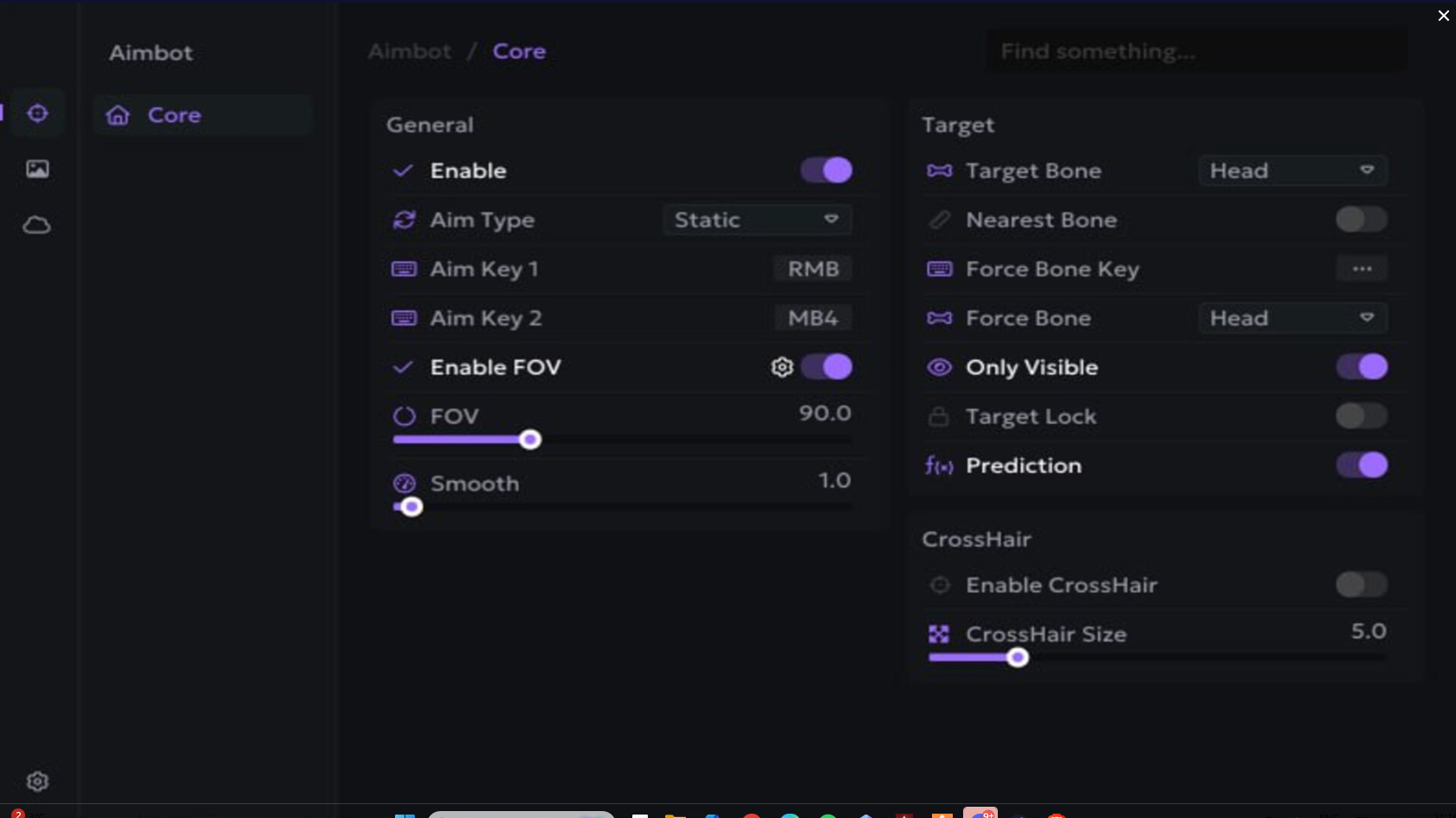Click the f(x) icon beside Prediction
This screenshot has height=818, width=1456.
937,465
